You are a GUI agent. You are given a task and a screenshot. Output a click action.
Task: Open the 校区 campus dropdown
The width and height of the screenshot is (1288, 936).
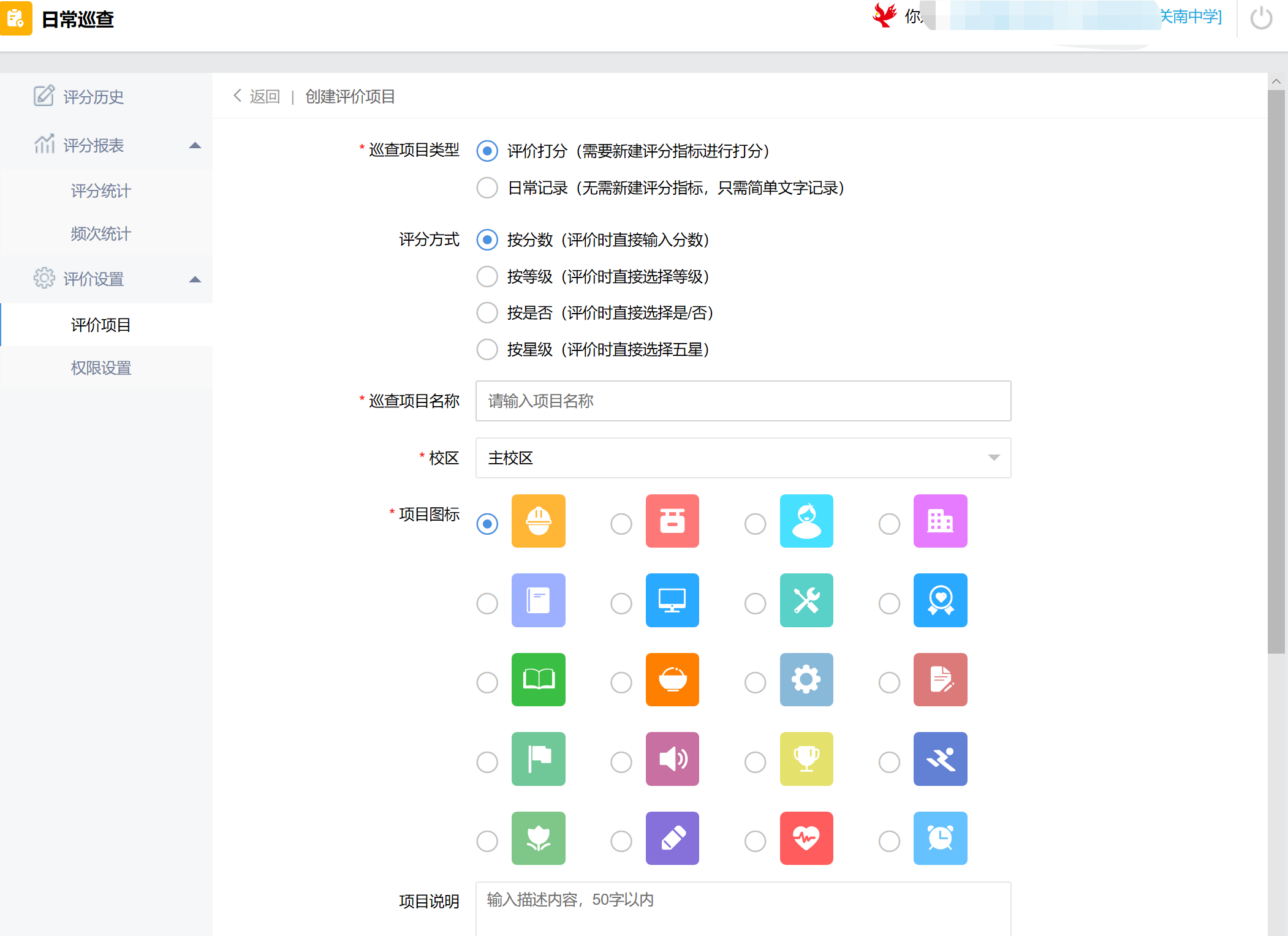743,458
